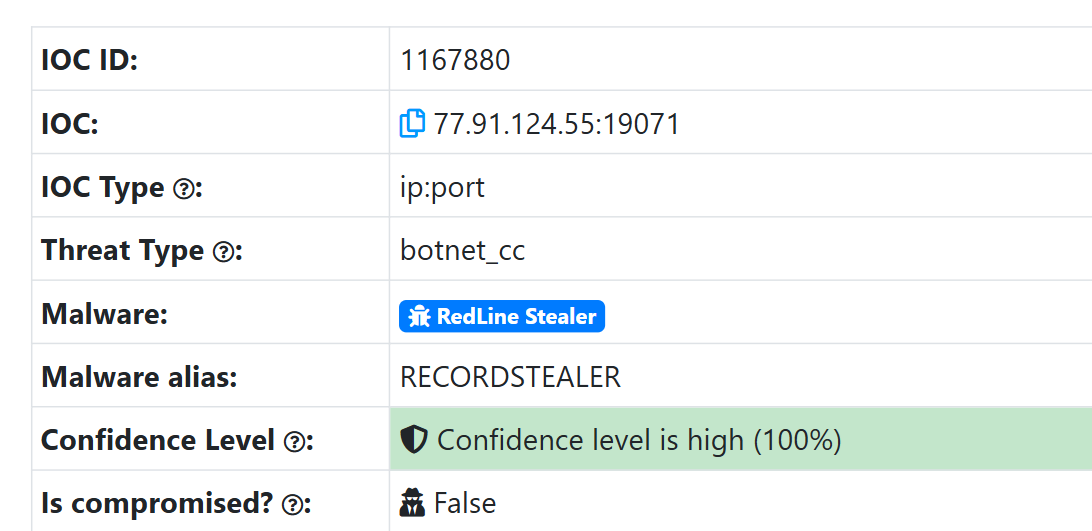The image size is (1092, 531).
Task: Click the IOC ID value 1167880
Action: pos(455,61)
